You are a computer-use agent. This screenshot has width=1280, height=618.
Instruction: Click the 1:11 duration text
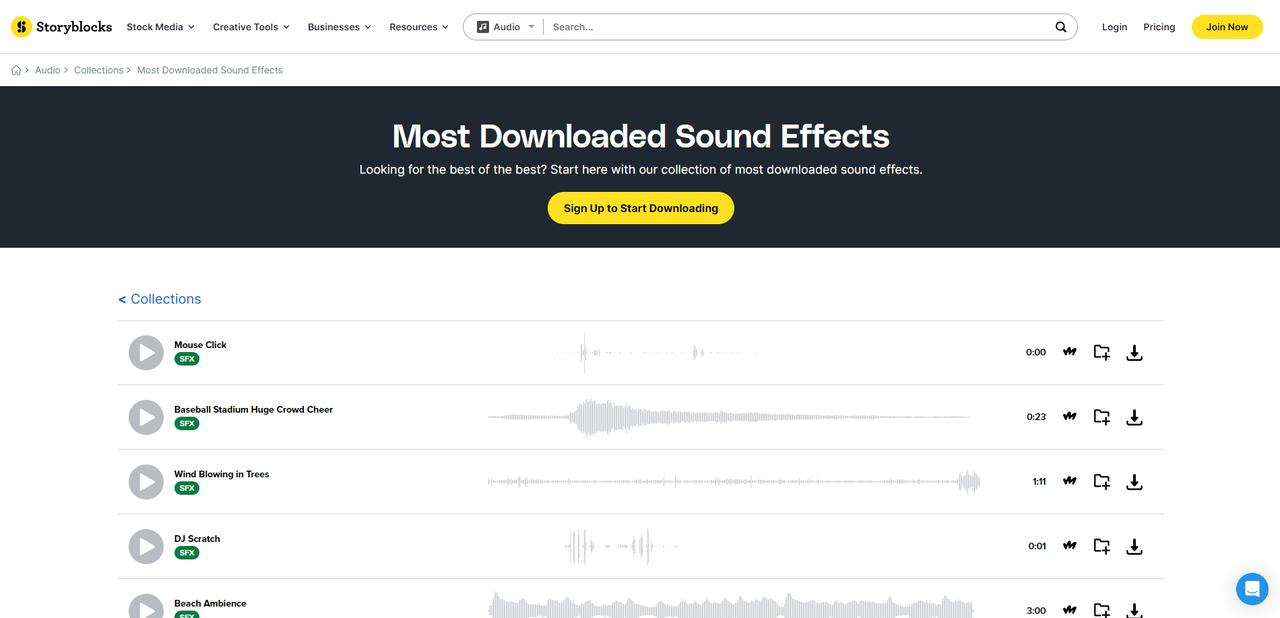[x=1039, y=482]
